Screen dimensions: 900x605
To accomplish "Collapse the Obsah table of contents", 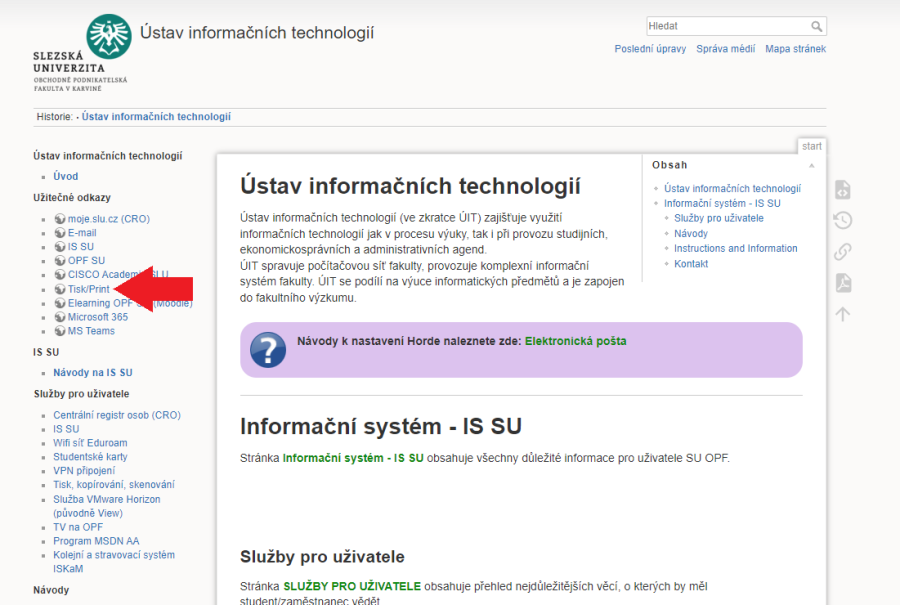I will [x=812, y=165].
